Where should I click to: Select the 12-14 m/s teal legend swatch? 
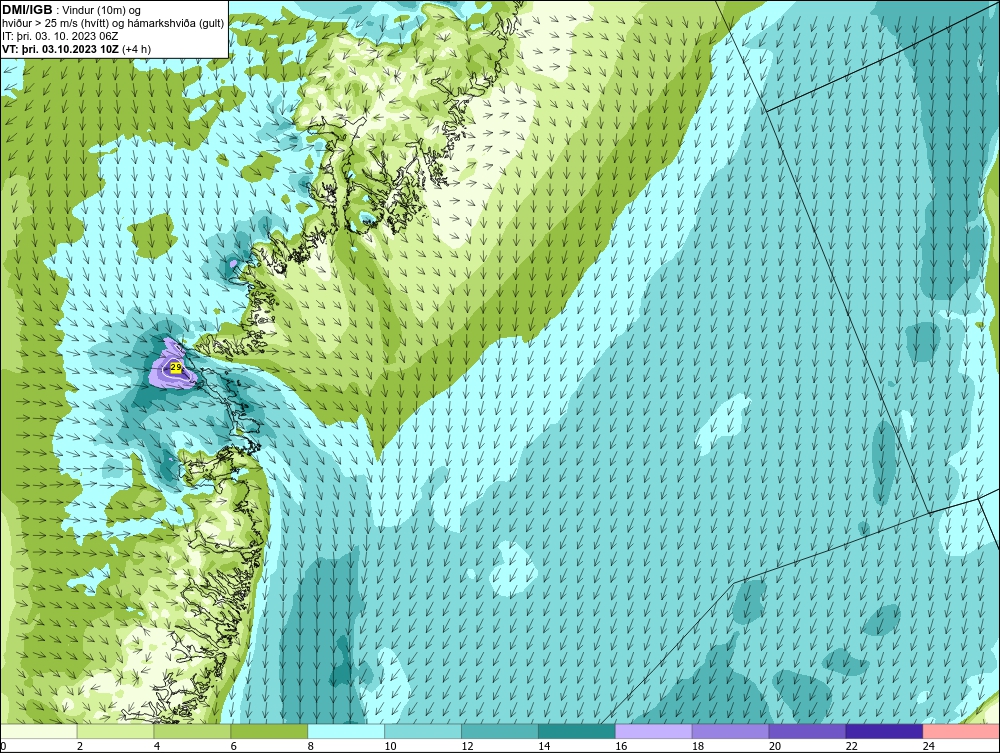(x=499, y=731)
